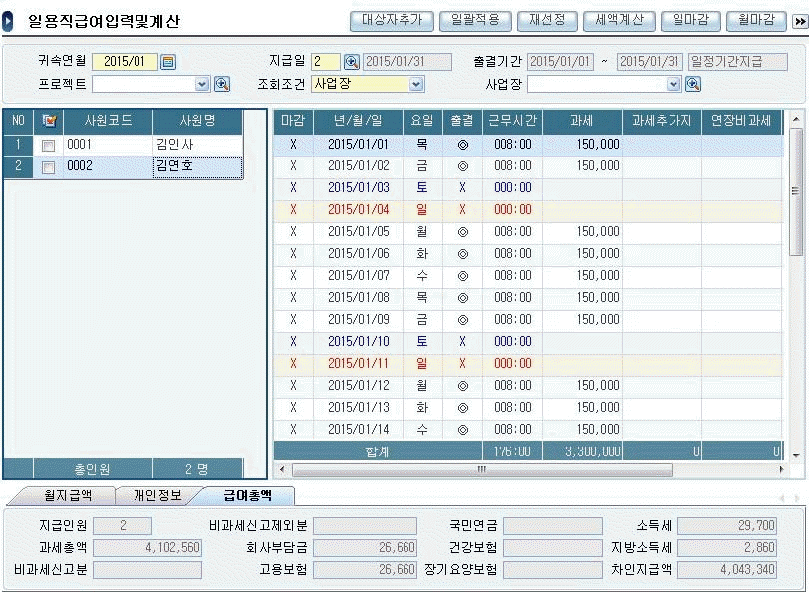809x592 pixels.
Task: Open the calendar picker beside 귀속연월
Action: (x=168, y=62)
